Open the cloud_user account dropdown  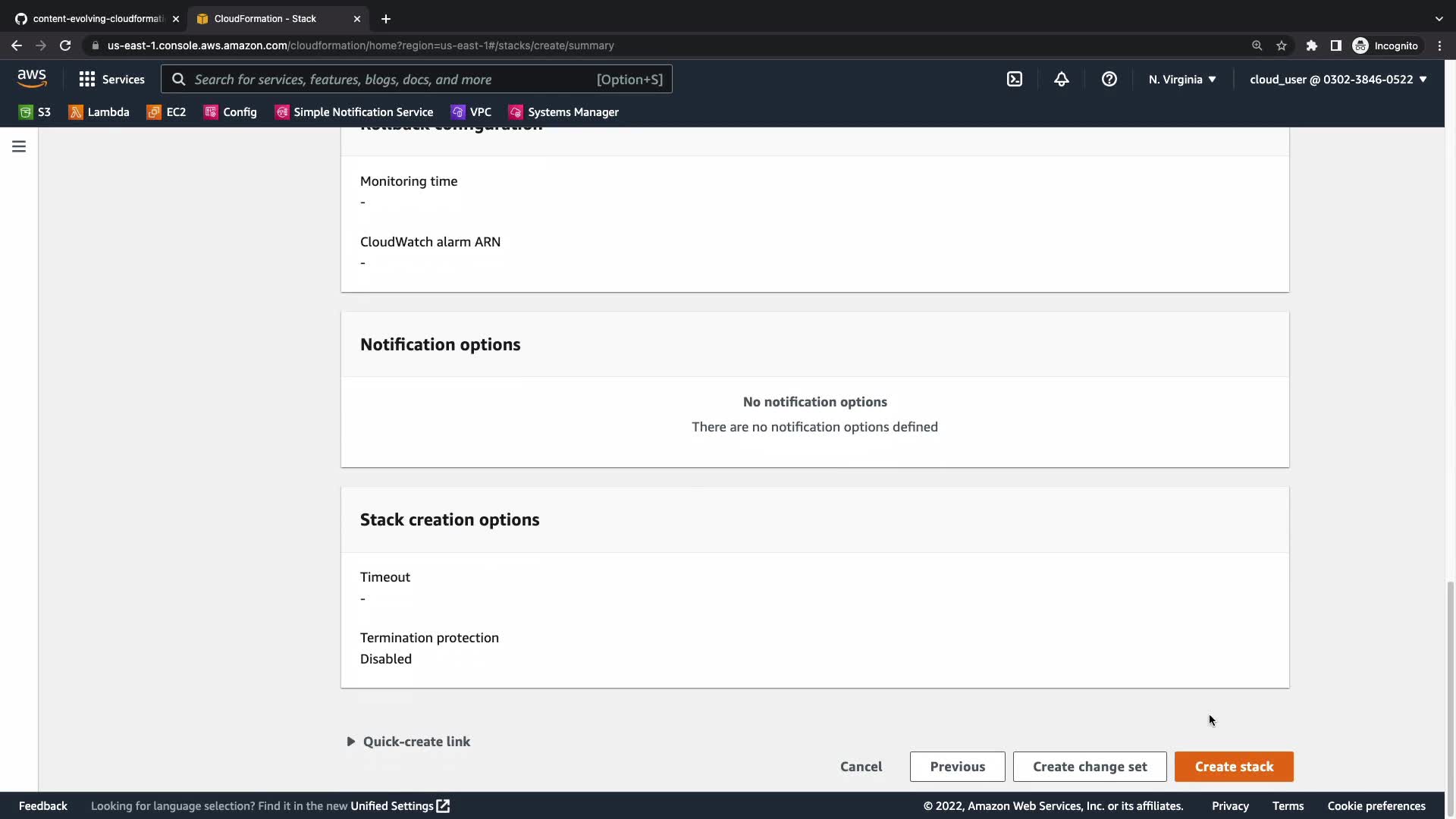click(x=1338, y=80)
